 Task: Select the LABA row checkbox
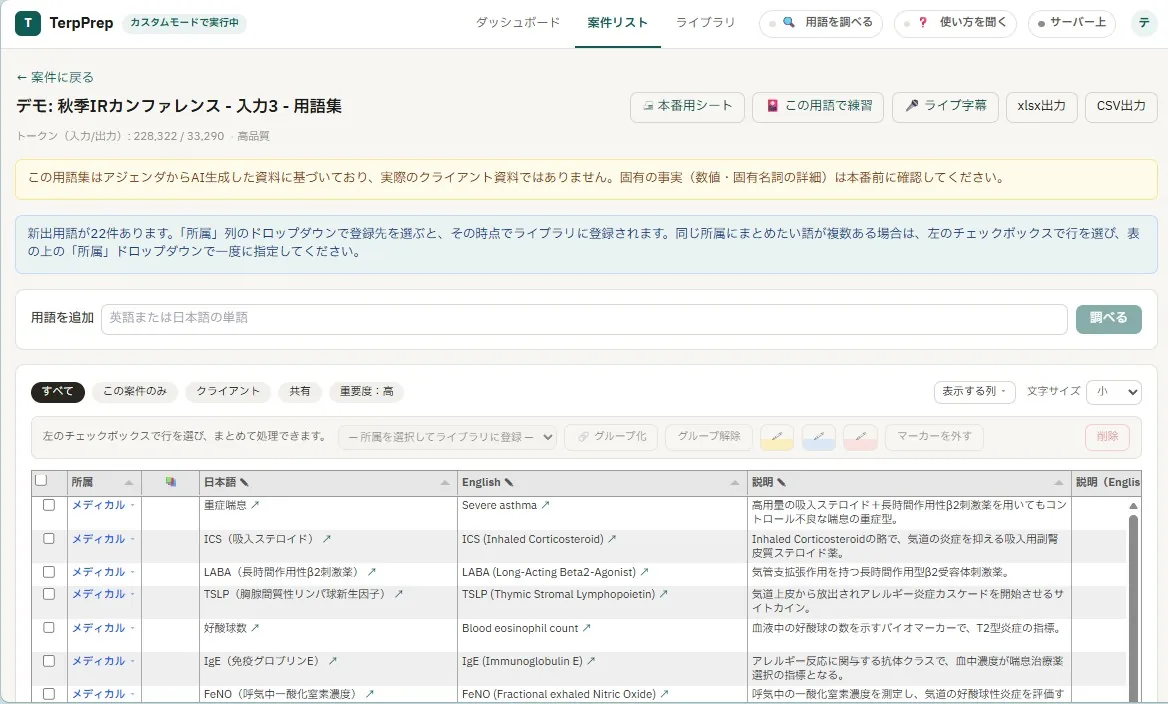49,572
